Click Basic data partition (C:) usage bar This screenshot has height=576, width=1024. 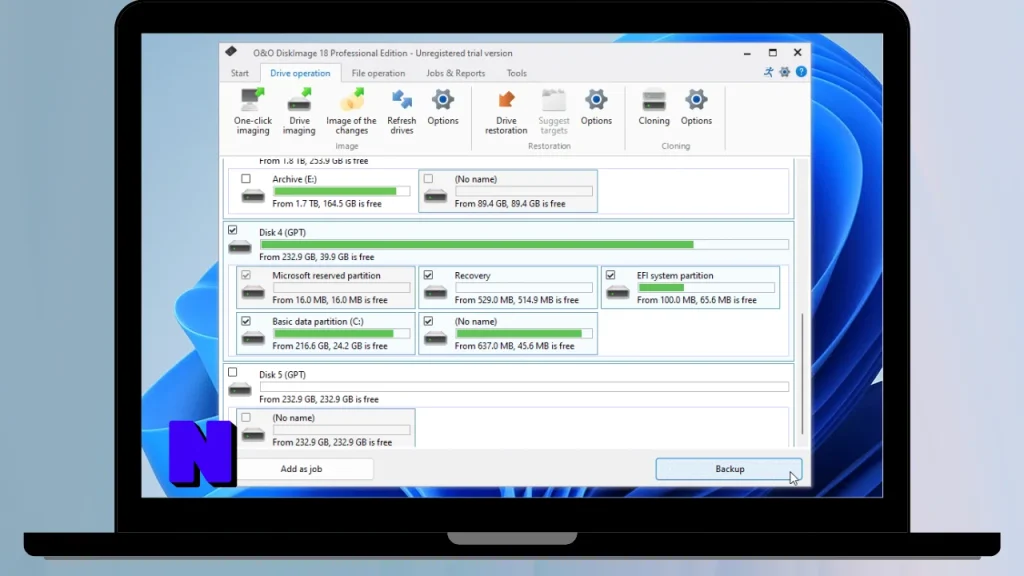(342, 333)
